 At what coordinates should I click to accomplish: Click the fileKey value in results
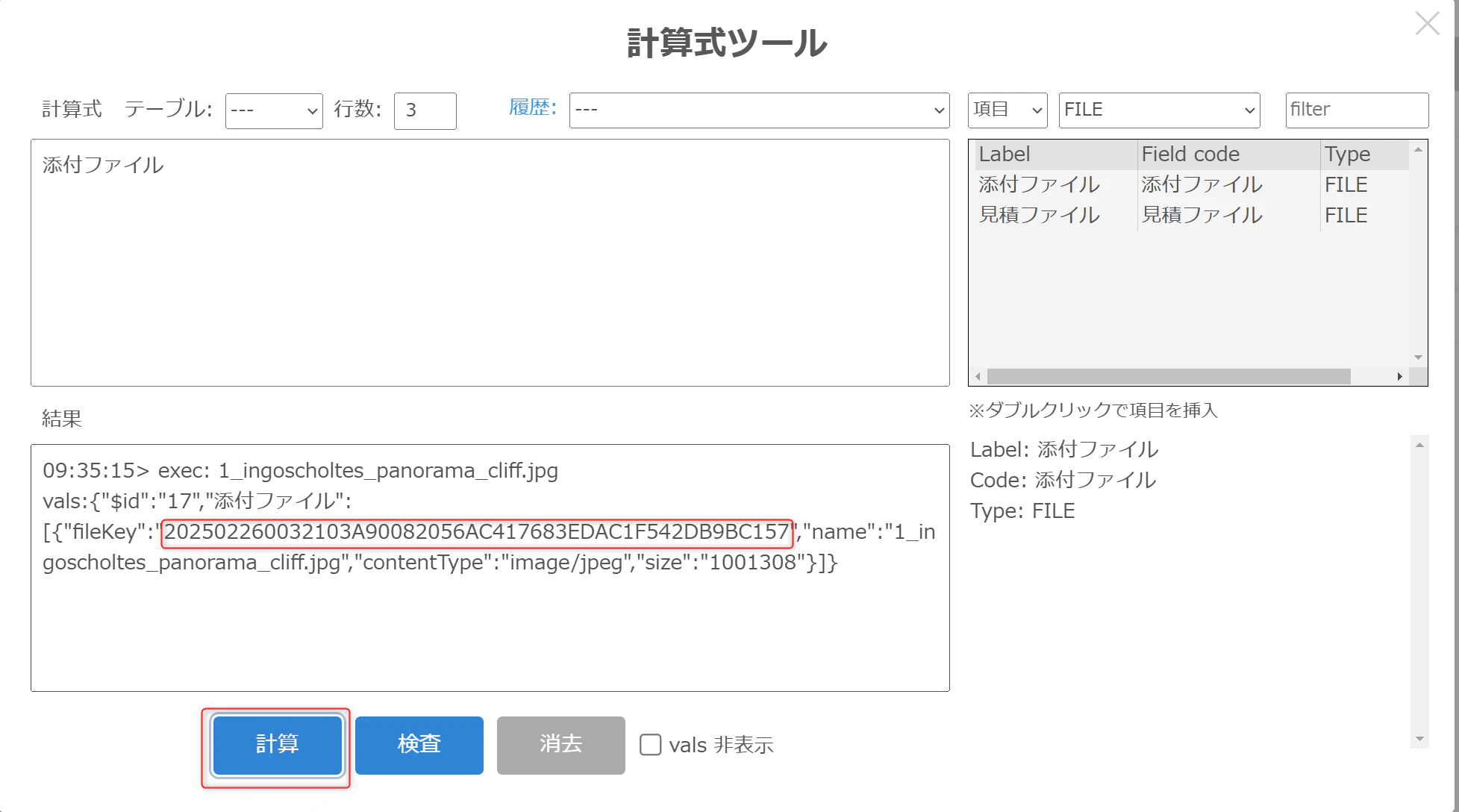[477, 532]
